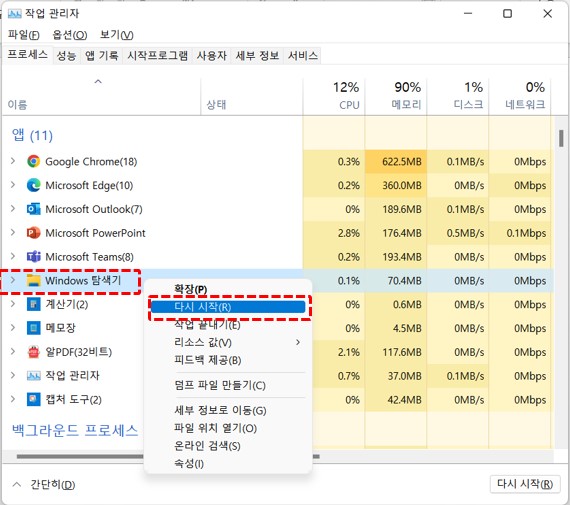
Task: Choose 세부 정보로 이동(G) menu entry
Action: pyautogui.click(x=228, y=410)
